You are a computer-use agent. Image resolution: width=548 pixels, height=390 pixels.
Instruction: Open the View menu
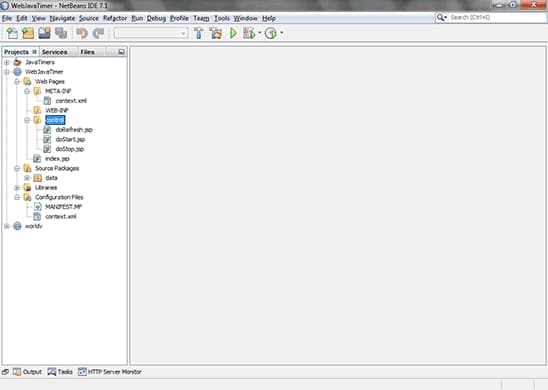click(38, 18)
